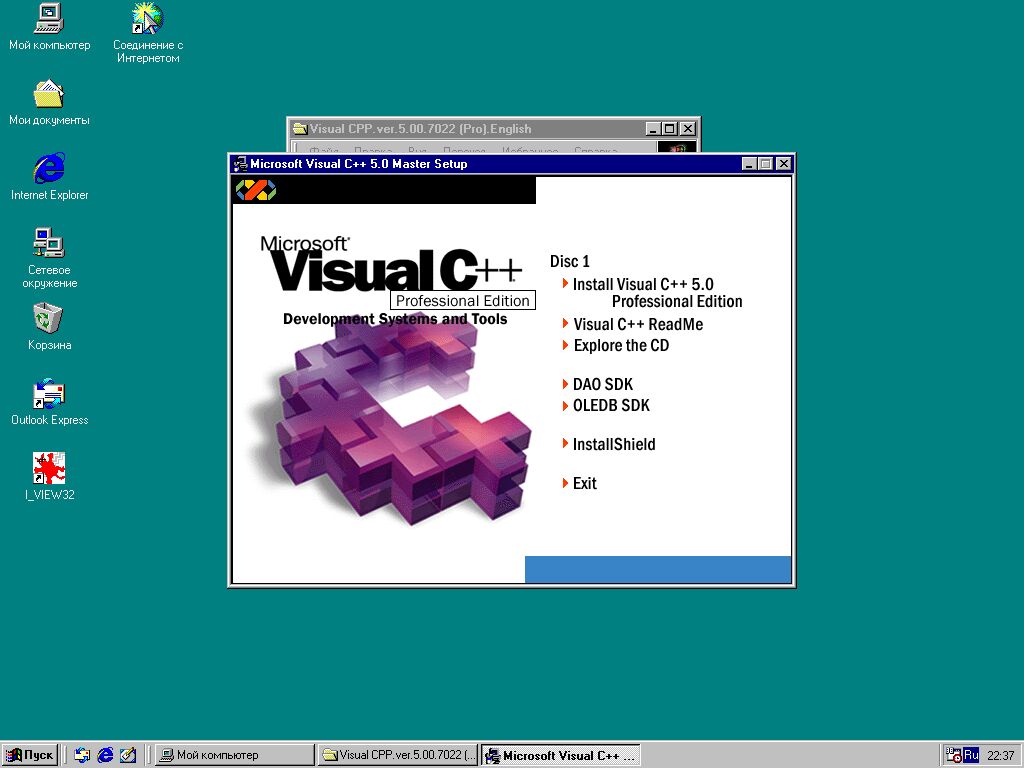
Task: Click the Visual CPP folder icon in background title bar
Action: [300, 129]
